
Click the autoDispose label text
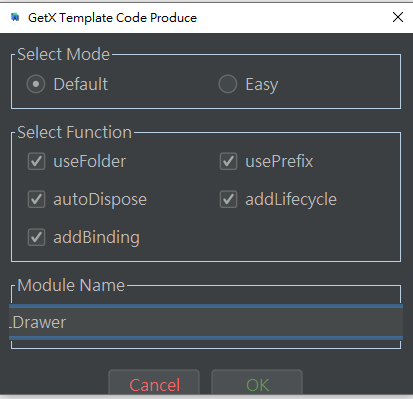[100, 200]
